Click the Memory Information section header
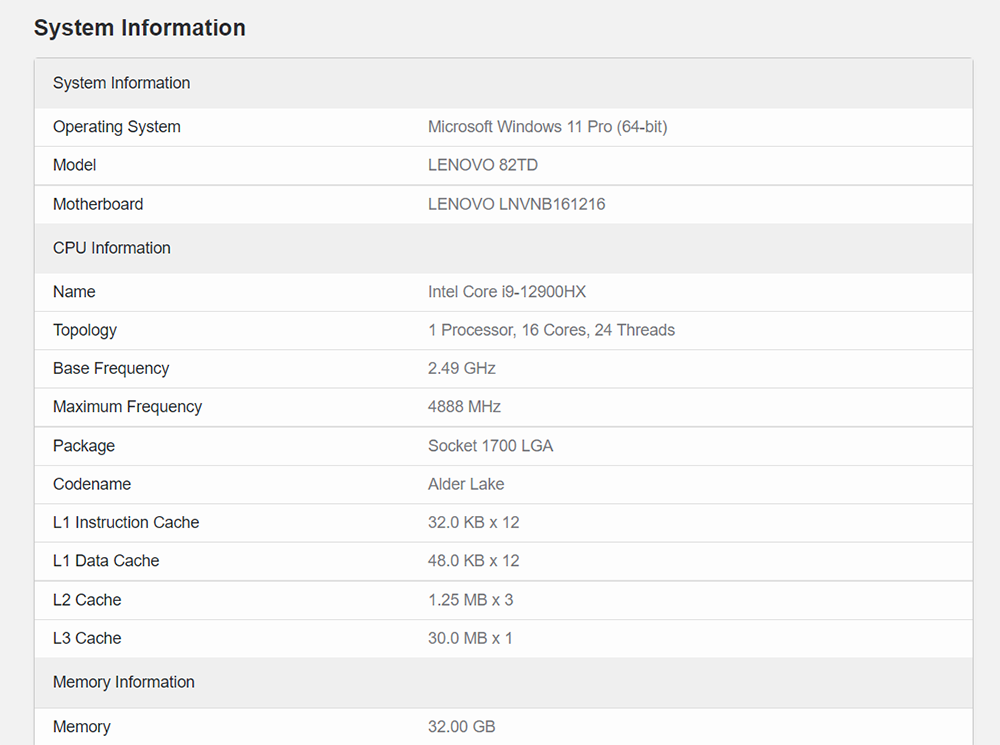The height and width of the screenshot is (745, 1000). coord(124,682)
